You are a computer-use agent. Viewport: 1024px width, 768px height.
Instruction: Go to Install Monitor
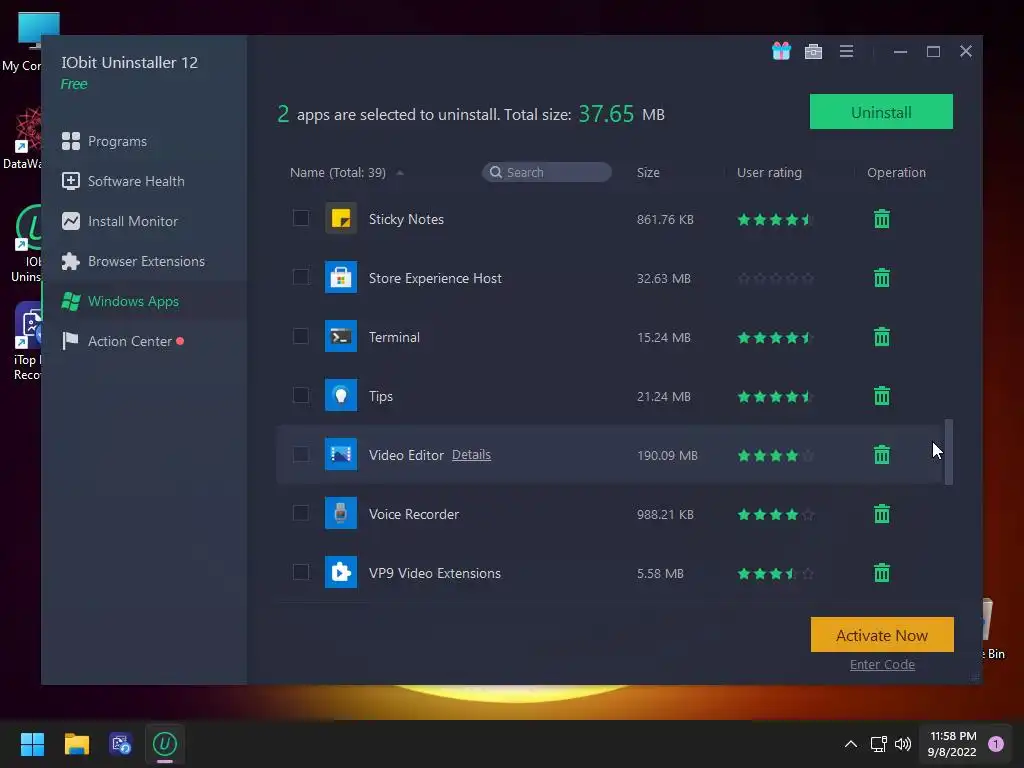pyautogui.click(x=144, y=221)
